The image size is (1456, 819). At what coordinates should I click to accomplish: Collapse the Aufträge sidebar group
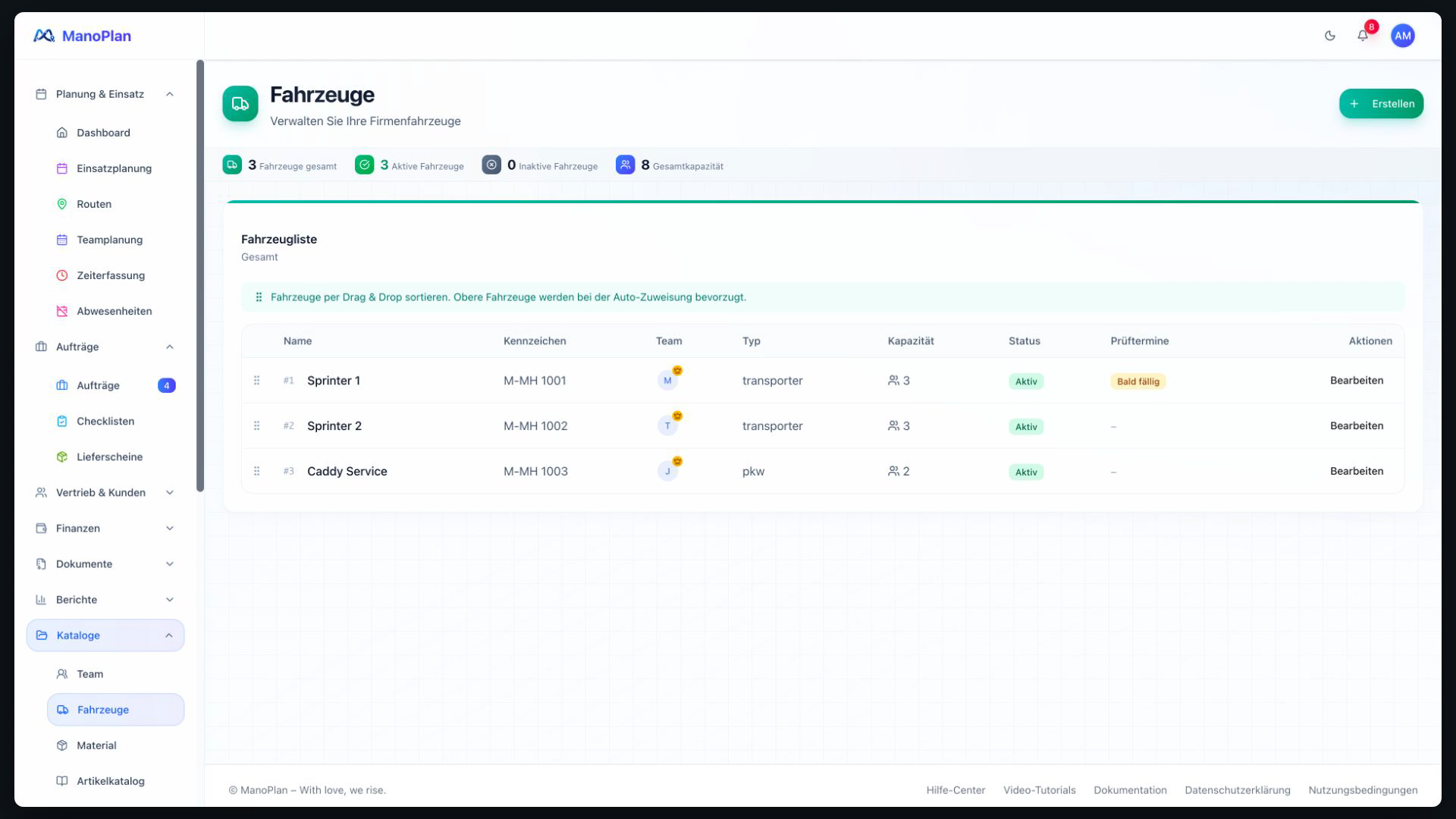(x=105, y=347)
